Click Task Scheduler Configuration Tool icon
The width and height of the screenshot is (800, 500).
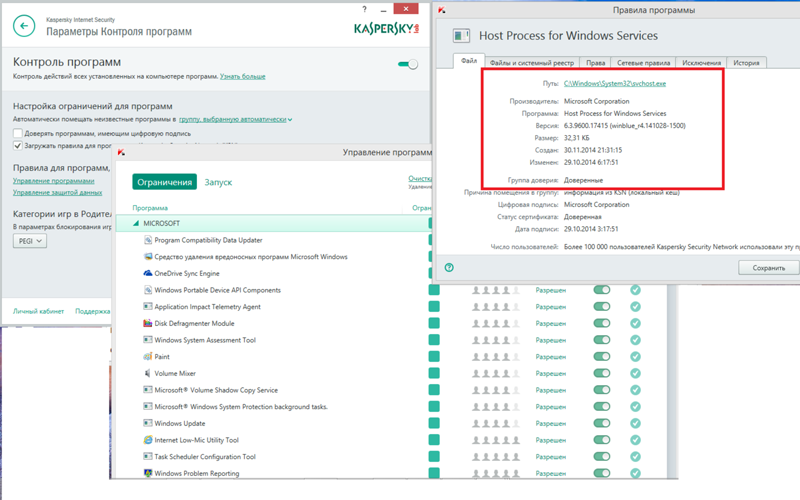coord(148,457)
